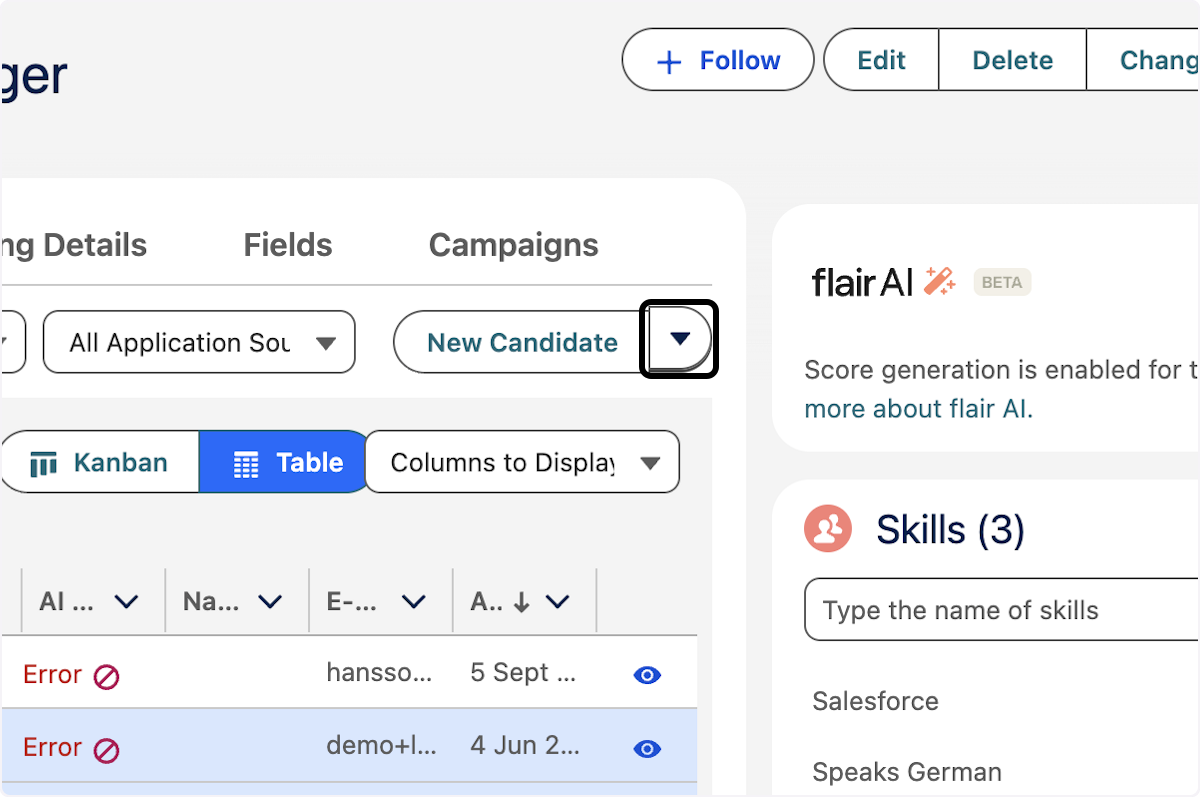Open the AI column header chevron menu
This screenshot has width=1200, height=797.
point(126,602)
